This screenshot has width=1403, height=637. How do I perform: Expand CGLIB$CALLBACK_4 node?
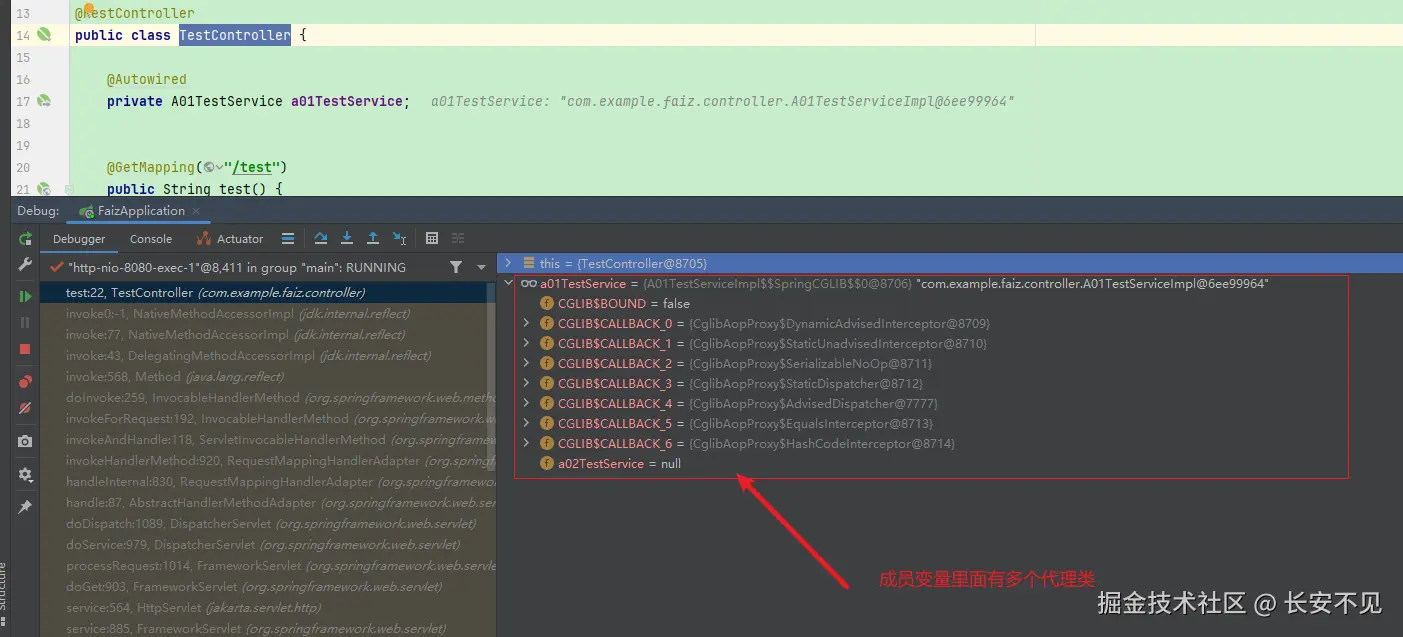pyautogui.click(x=526, y=403)
